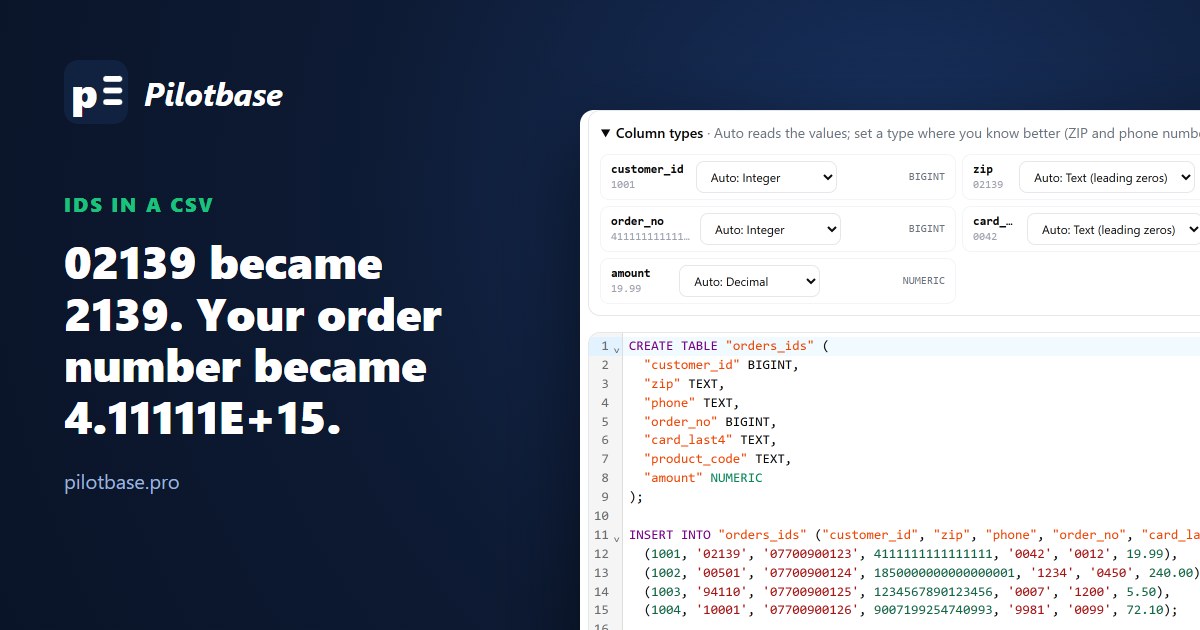Screen dimensions: 1200x630
Task: Collapse the Column types disclosure triangle
Action: (x=605, y=133)
